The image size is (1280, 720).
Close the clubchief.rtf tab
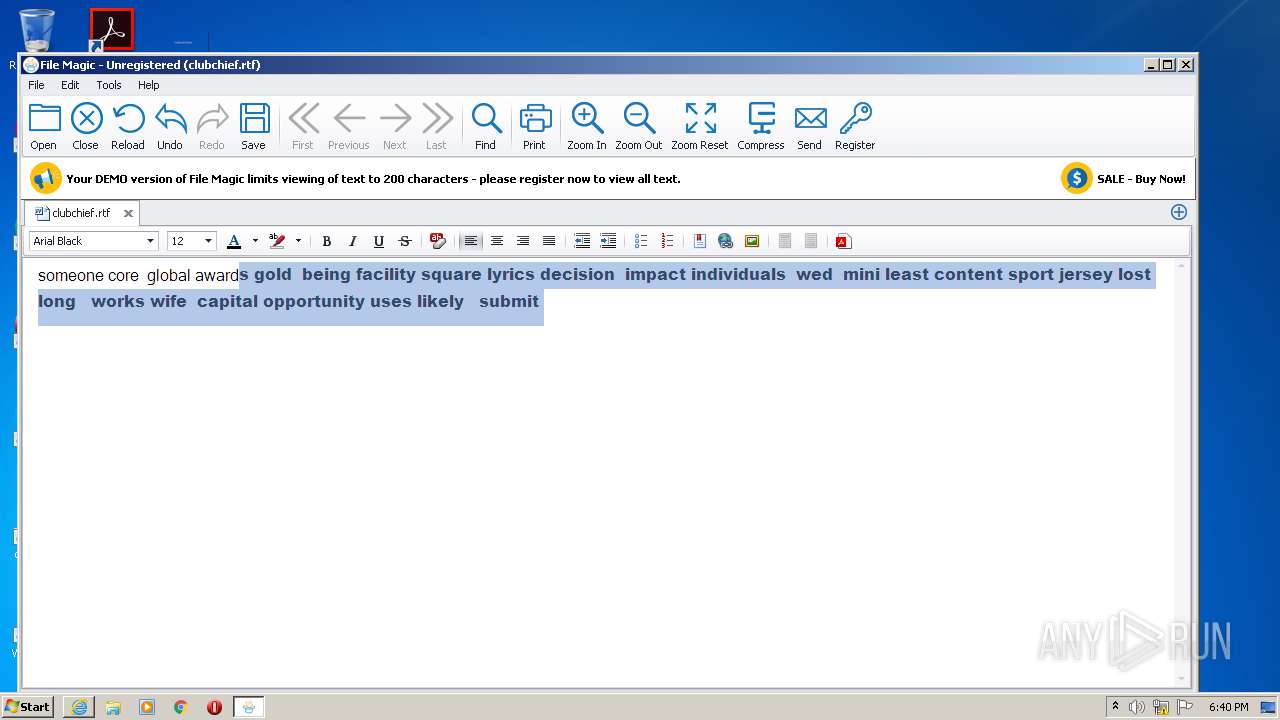pos(128,213)
